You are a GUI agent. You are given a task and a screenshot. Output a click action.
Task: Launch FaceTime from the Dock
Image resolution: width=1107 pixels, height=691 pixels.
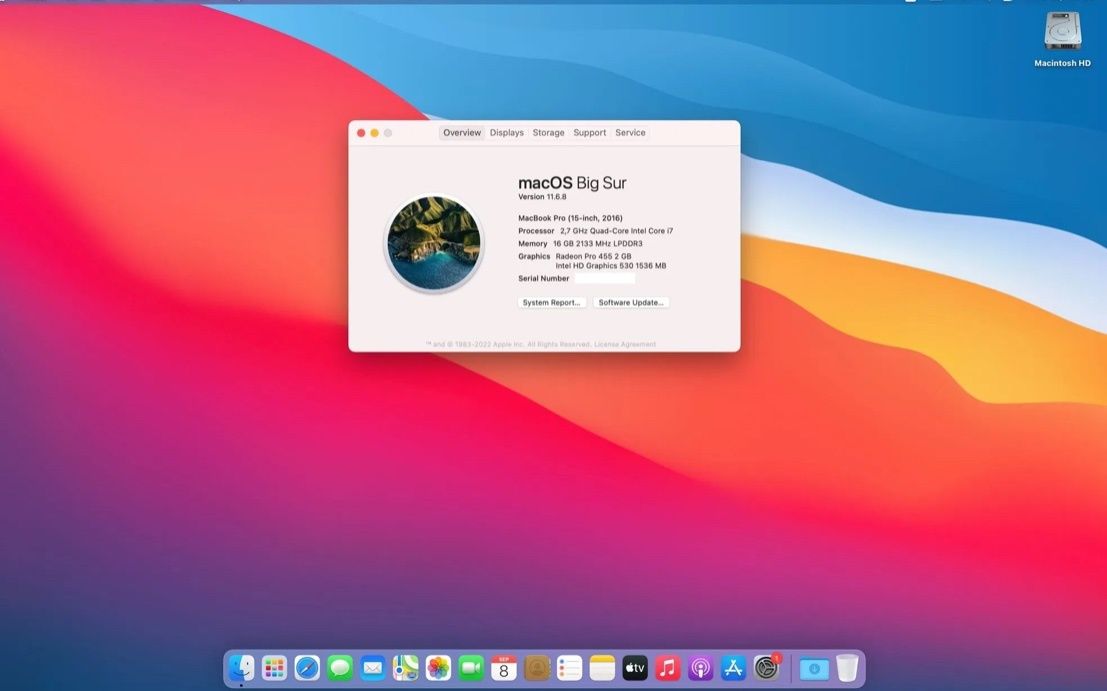coord(471,667)
